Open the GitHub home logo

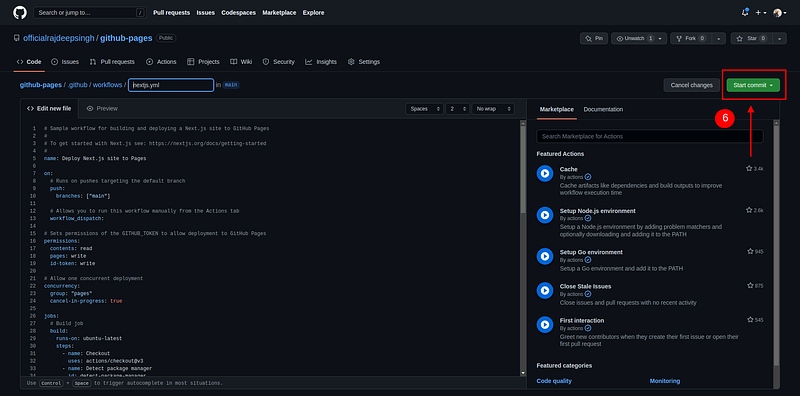[x=19, y=13]
